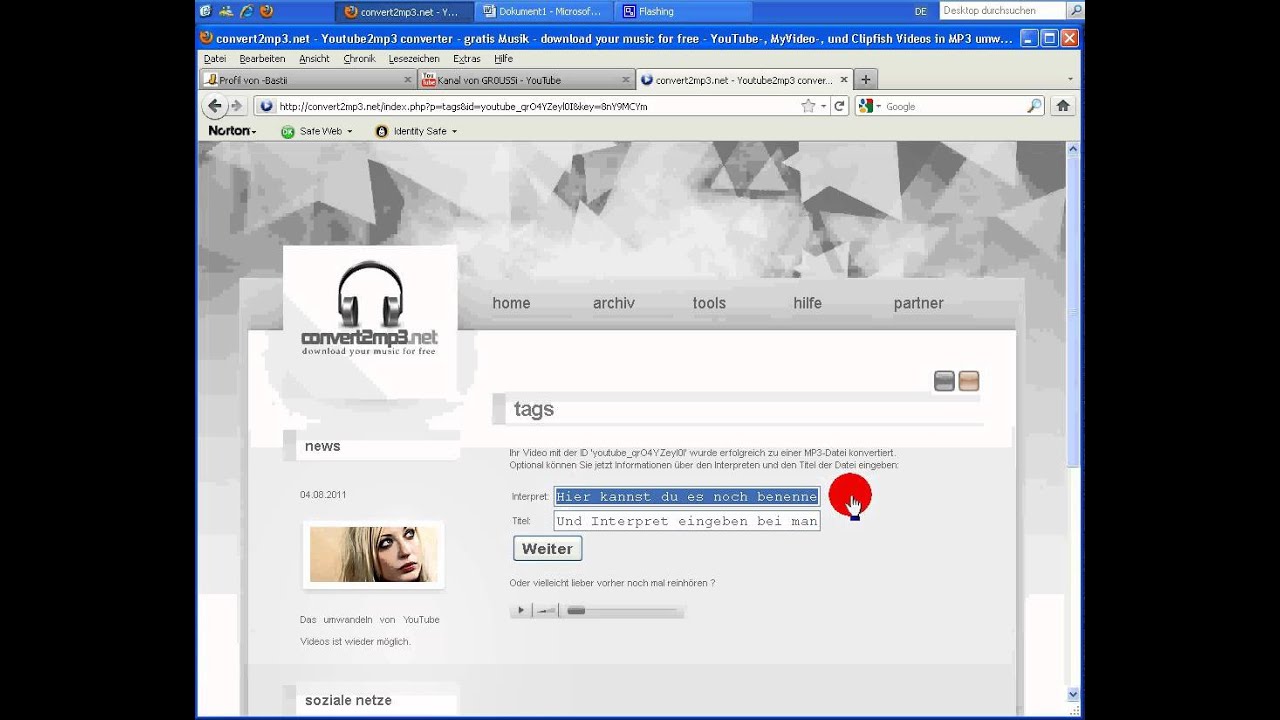Image resolution: width=1280 pixels, height=720 pixels.
Task: Click the Desktop durchsuchen search field
Action: [1002, 11]
